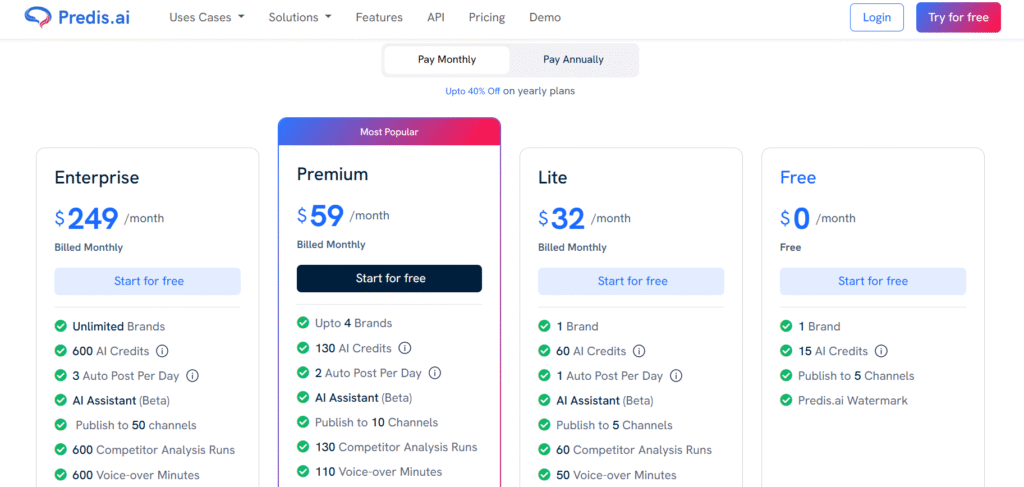Start for free on Enterprise plan
Screen dimensions: 1024x487
148,281
